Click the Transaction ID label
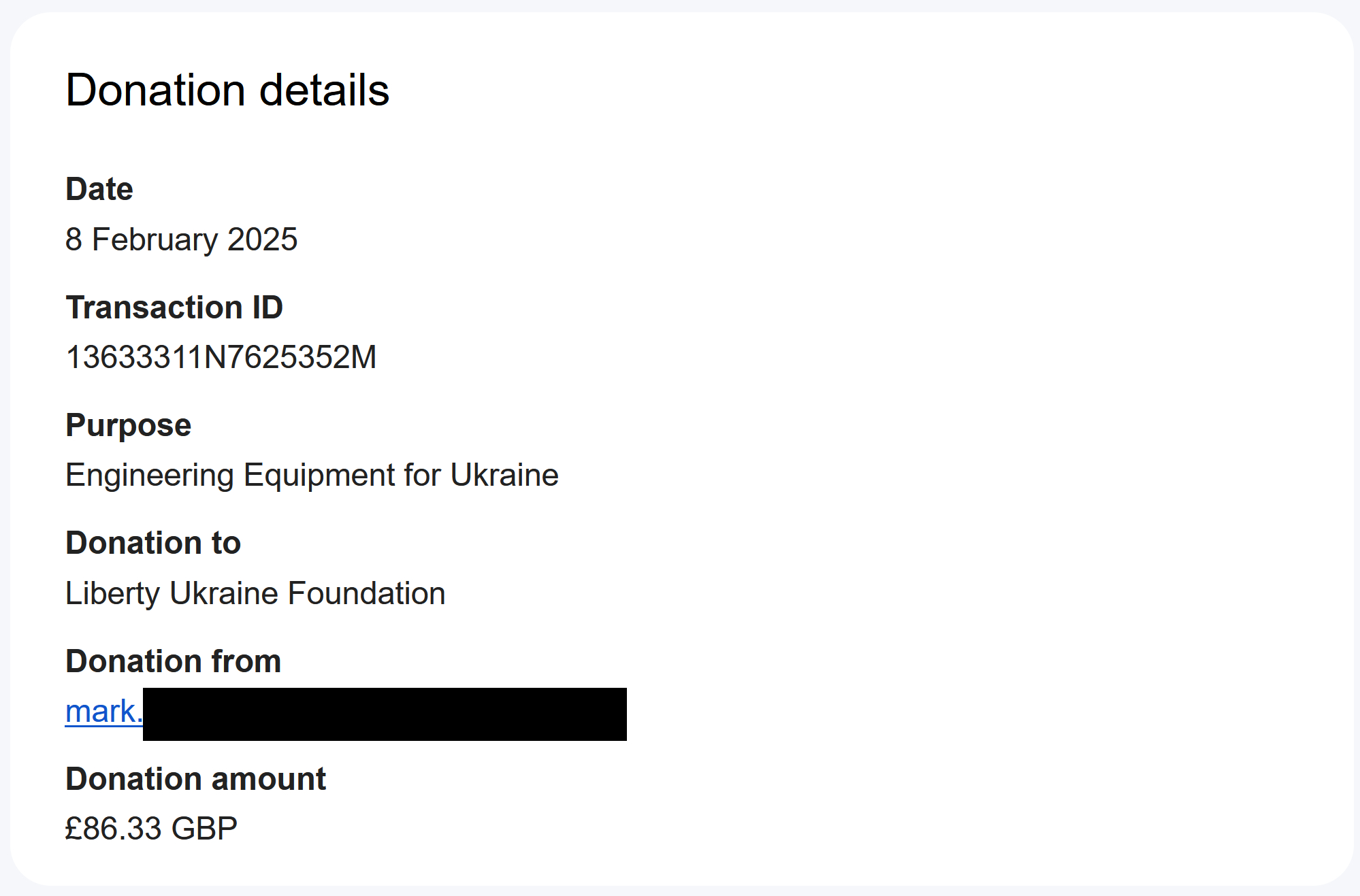Image resolution: width=1360 pixels, height=896 pixels. pos(174,308)
